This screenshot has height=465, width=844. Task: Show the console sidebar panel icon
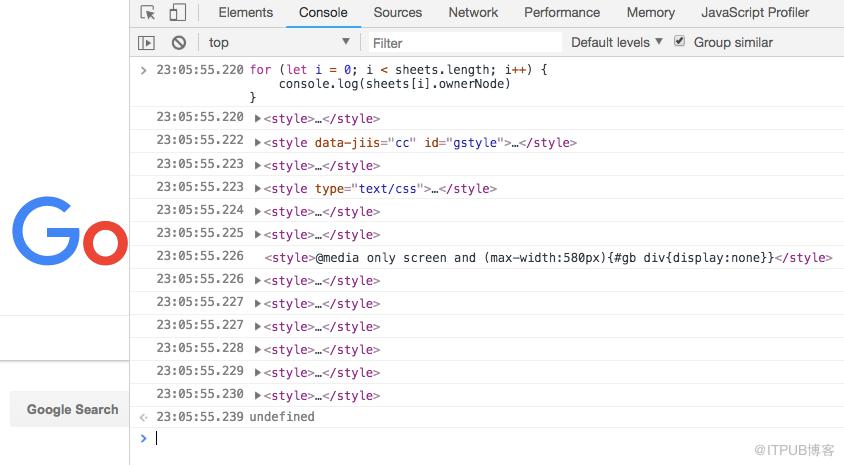click(146, 43)
